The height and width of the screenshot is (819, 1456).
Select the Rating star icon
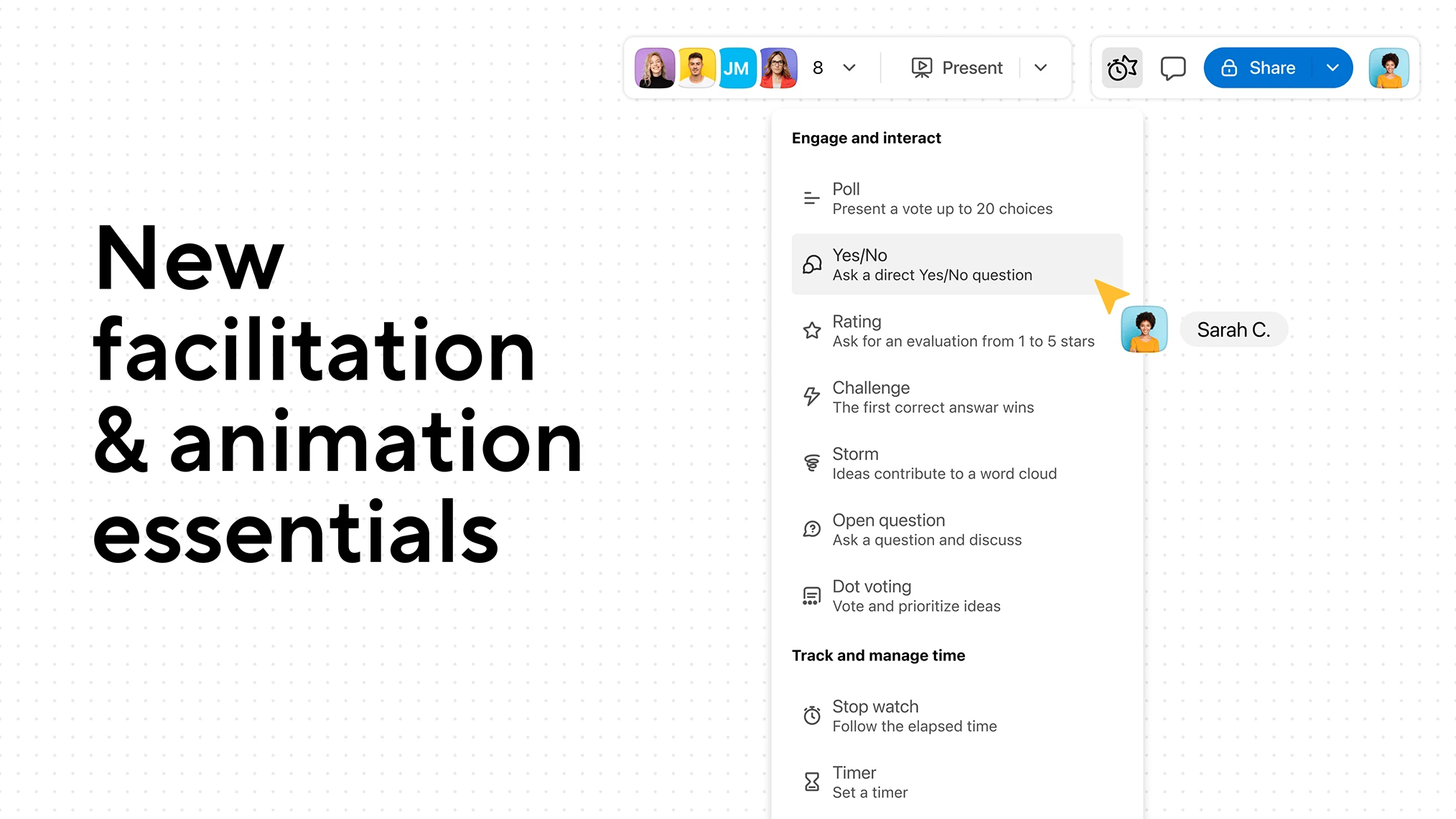(x=812, y=331)
